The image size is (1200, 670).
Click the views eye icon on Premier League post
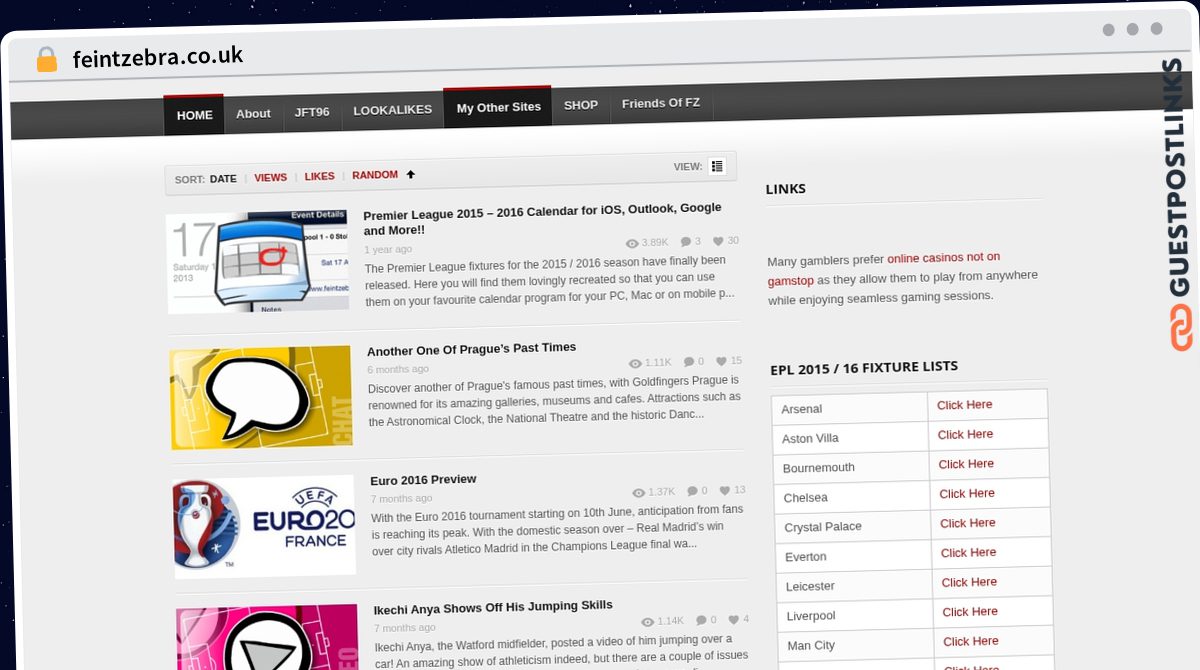pos(632,243)
